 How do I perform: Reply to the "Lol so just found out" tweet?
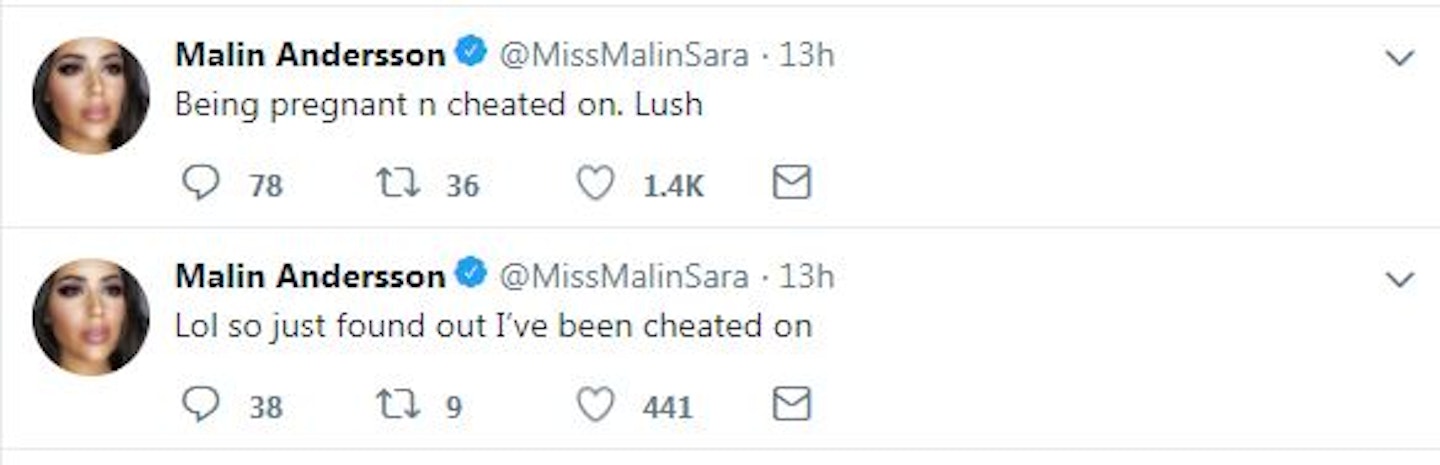pos(201,404)
